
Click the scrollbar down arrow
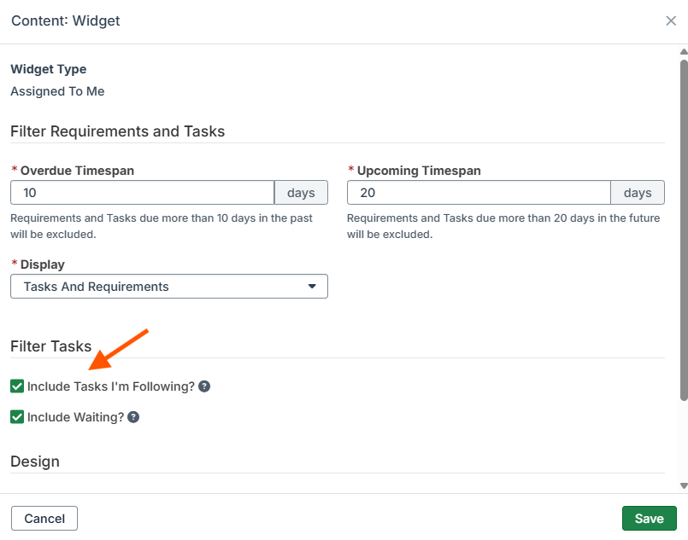(684, 486)
